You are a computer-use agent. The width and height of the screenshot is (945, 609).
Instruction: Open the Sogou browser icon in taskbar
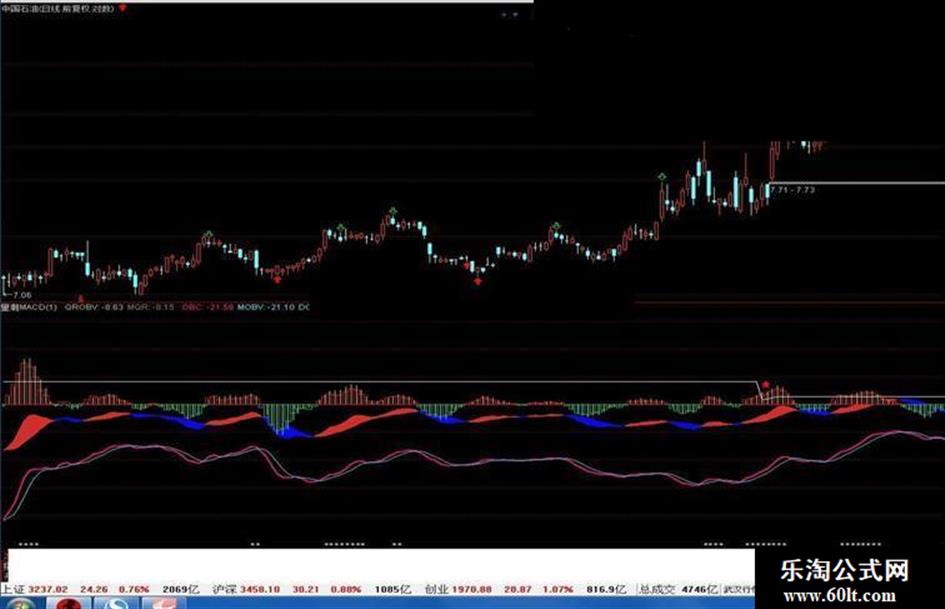(116, 603)
